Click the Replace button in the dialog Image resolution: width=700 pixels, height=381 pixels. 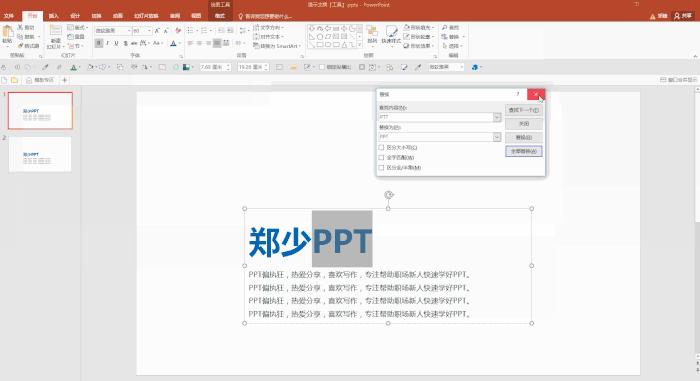point(524,138)
